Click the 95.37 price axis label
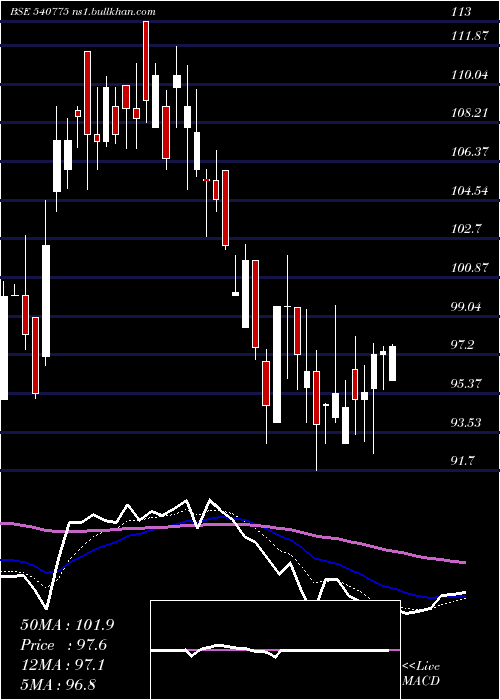The width and height of the screenshot is (500, 700). 467,383
